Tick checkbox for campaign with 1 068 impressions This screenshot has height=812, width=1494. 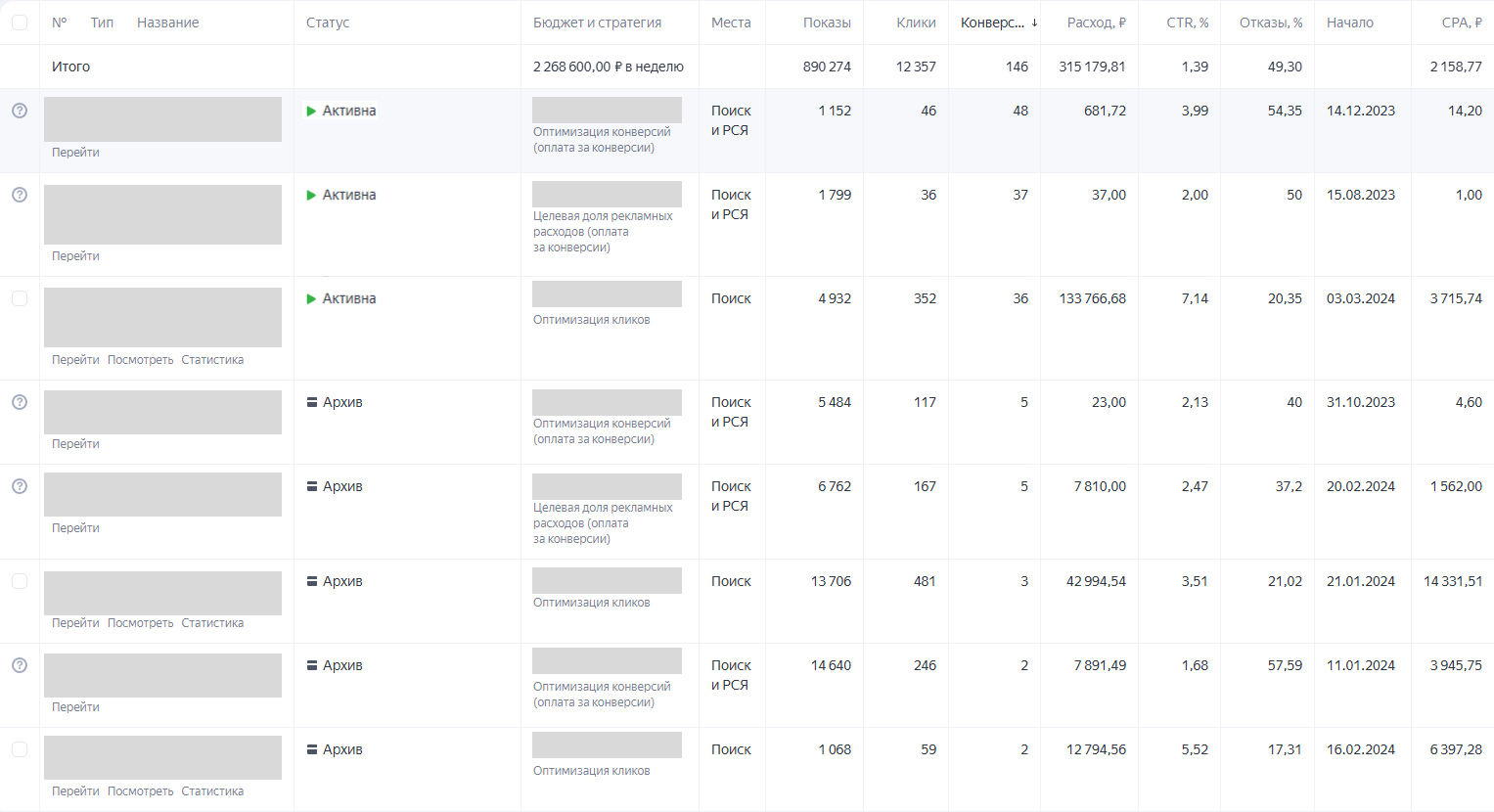[20, 749]
